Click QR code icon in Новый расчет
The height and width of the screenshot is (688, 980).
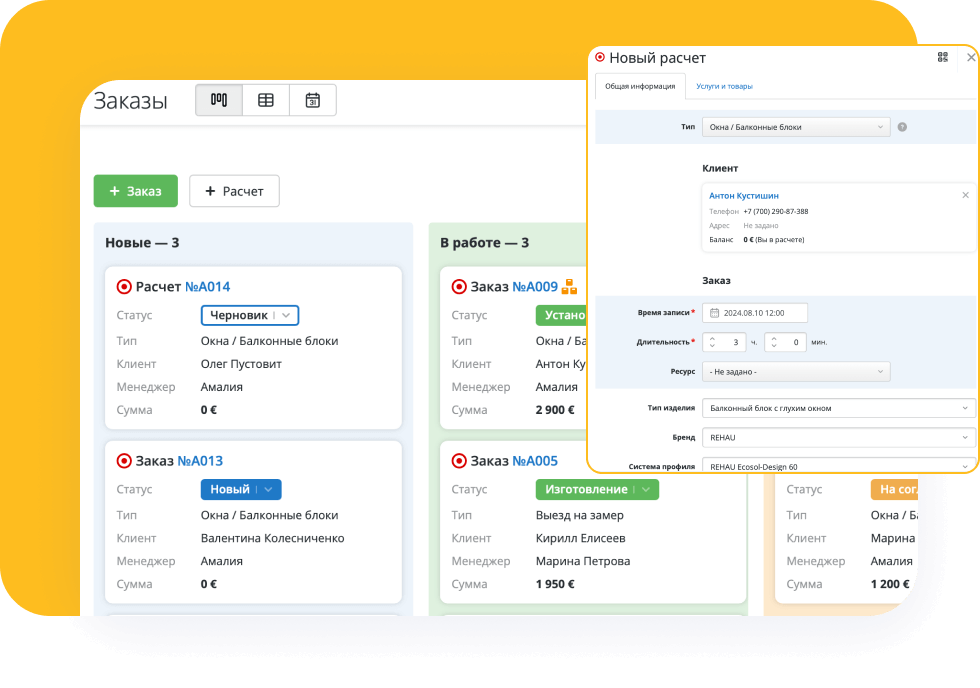[x=942, y=58]
